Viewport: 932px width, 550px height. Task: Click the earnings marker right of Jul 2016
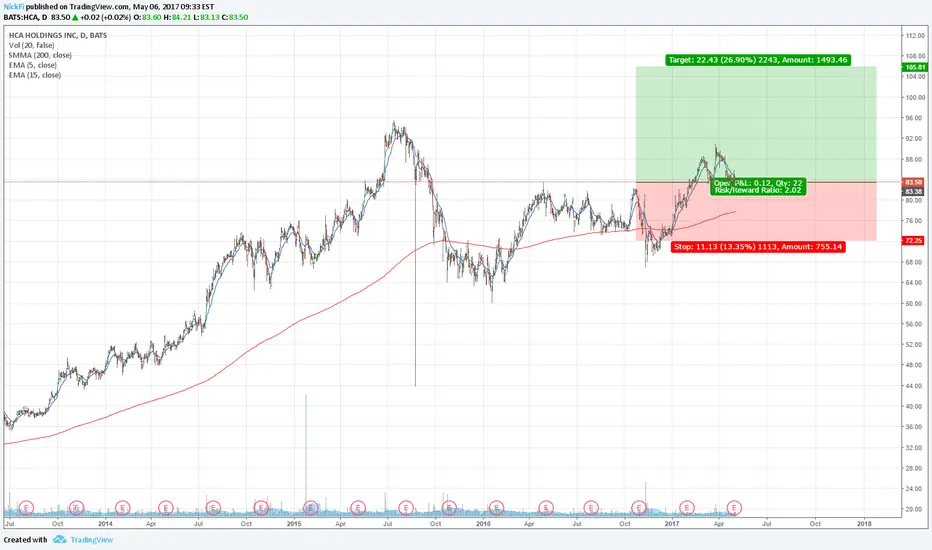click(591, 507)
